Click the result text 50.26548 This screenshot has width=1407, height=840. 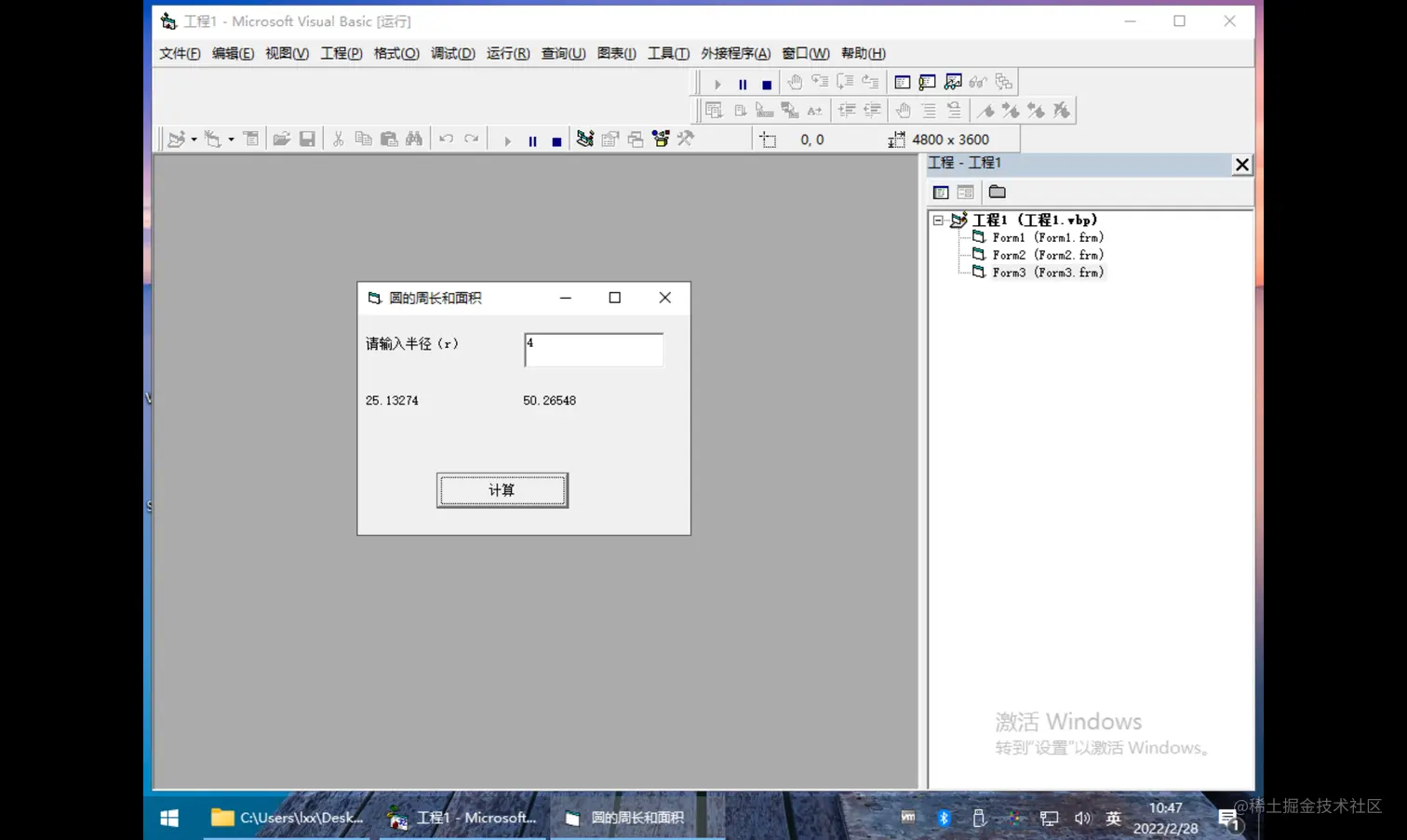coord(549,401)
